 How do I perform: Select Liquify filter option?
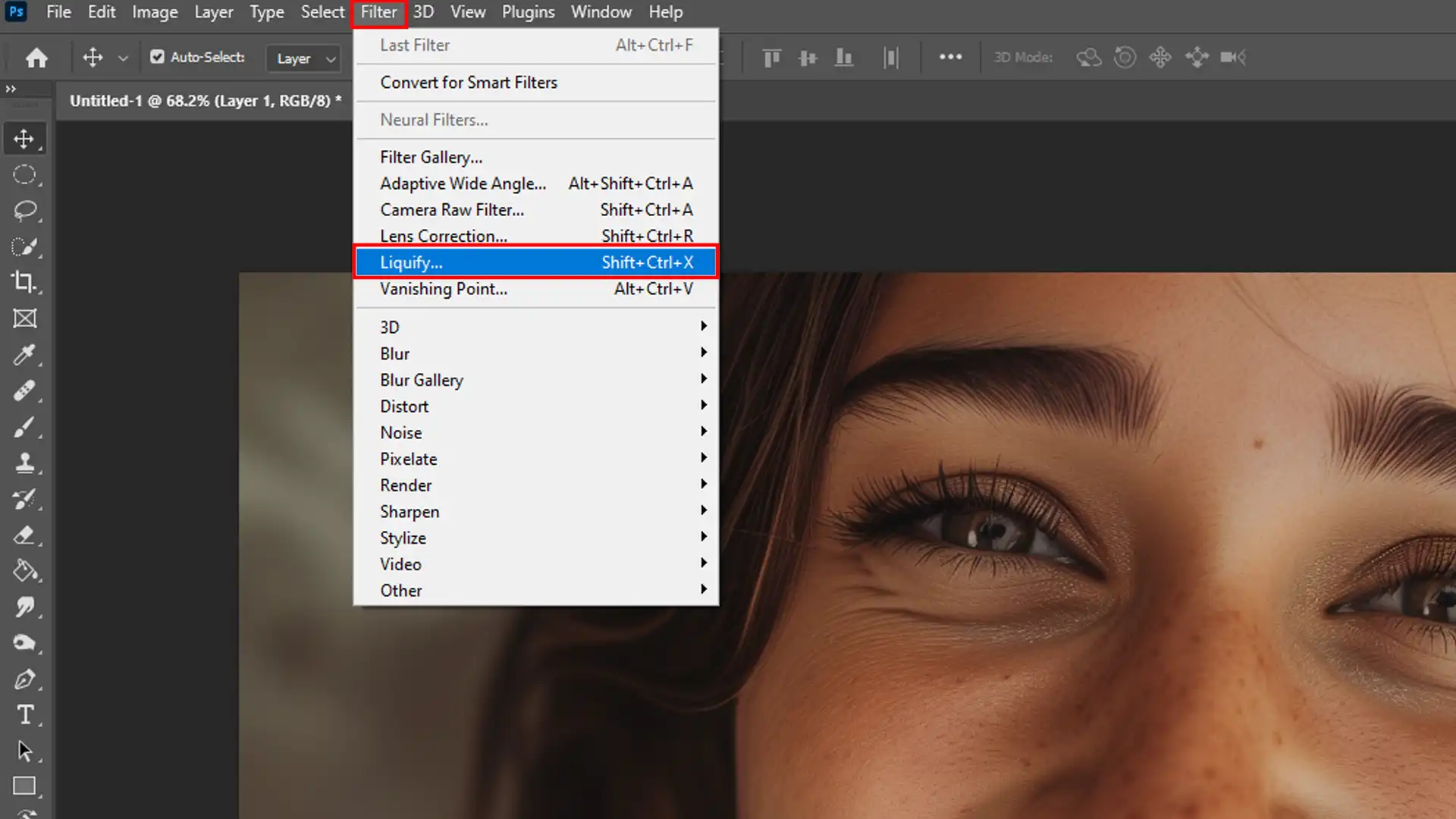[537, 262]
